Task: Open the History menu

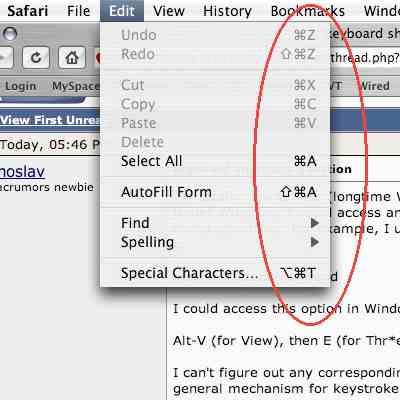Action: 228,11
